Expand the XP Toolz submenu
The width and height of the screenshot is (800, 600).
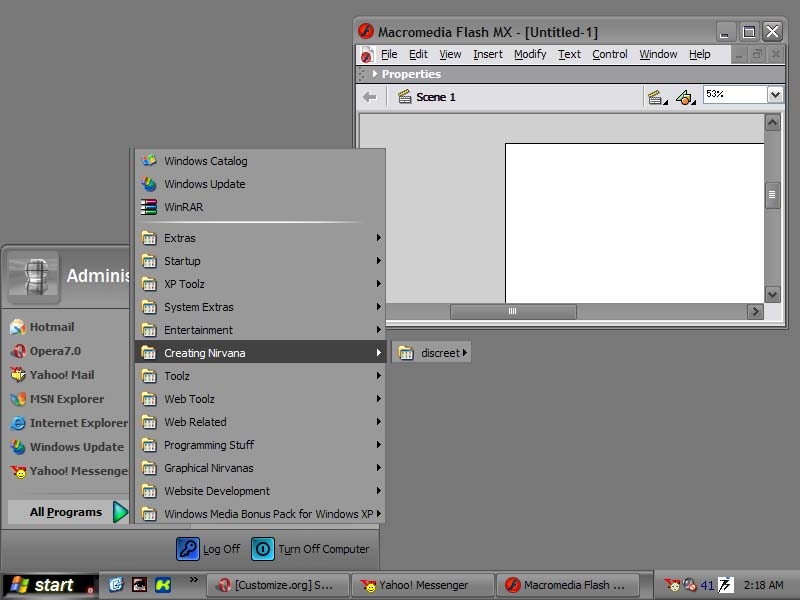260,284
